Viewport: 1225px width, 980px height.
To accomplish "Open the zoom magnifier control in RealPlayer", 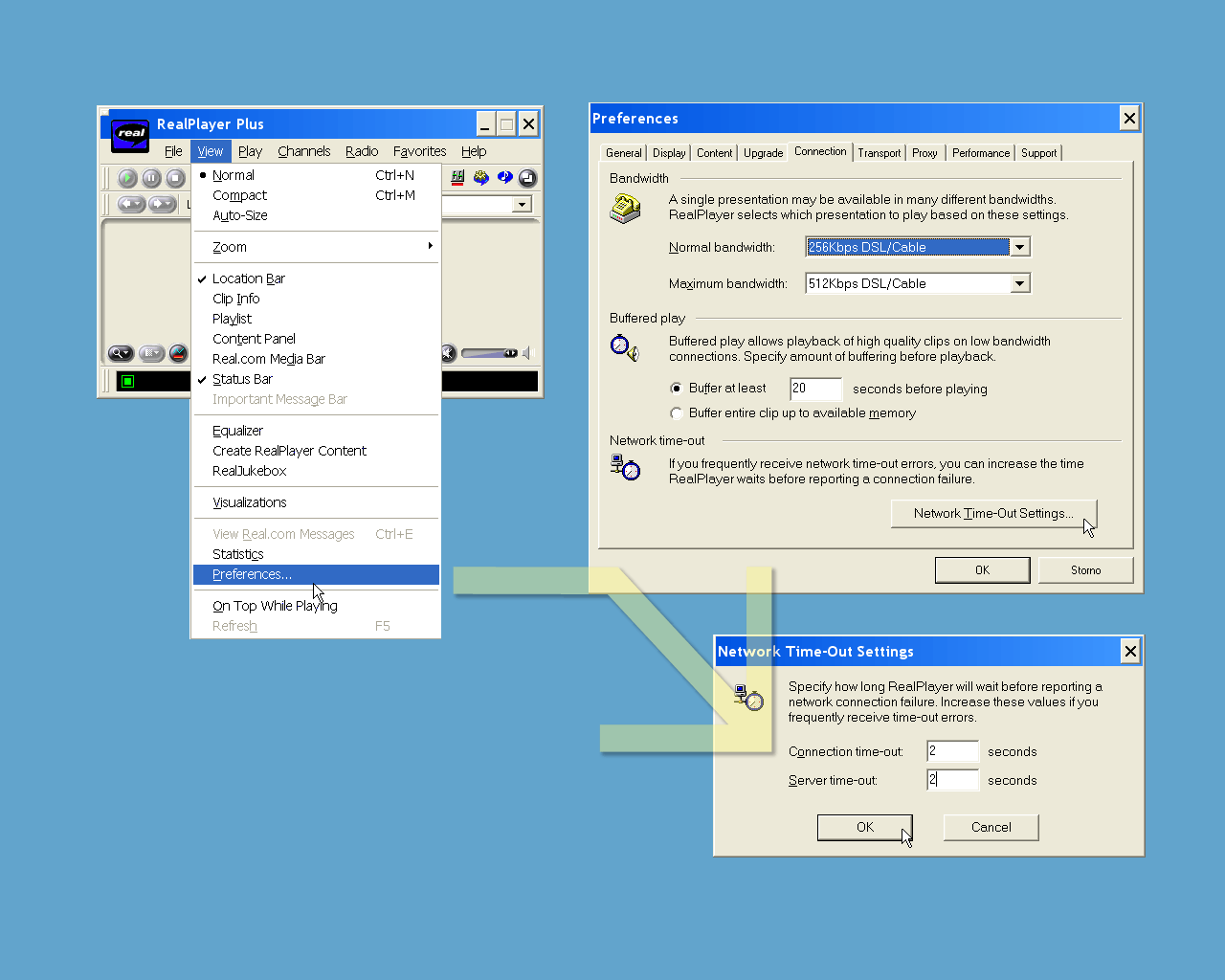I will coord(119,352).
